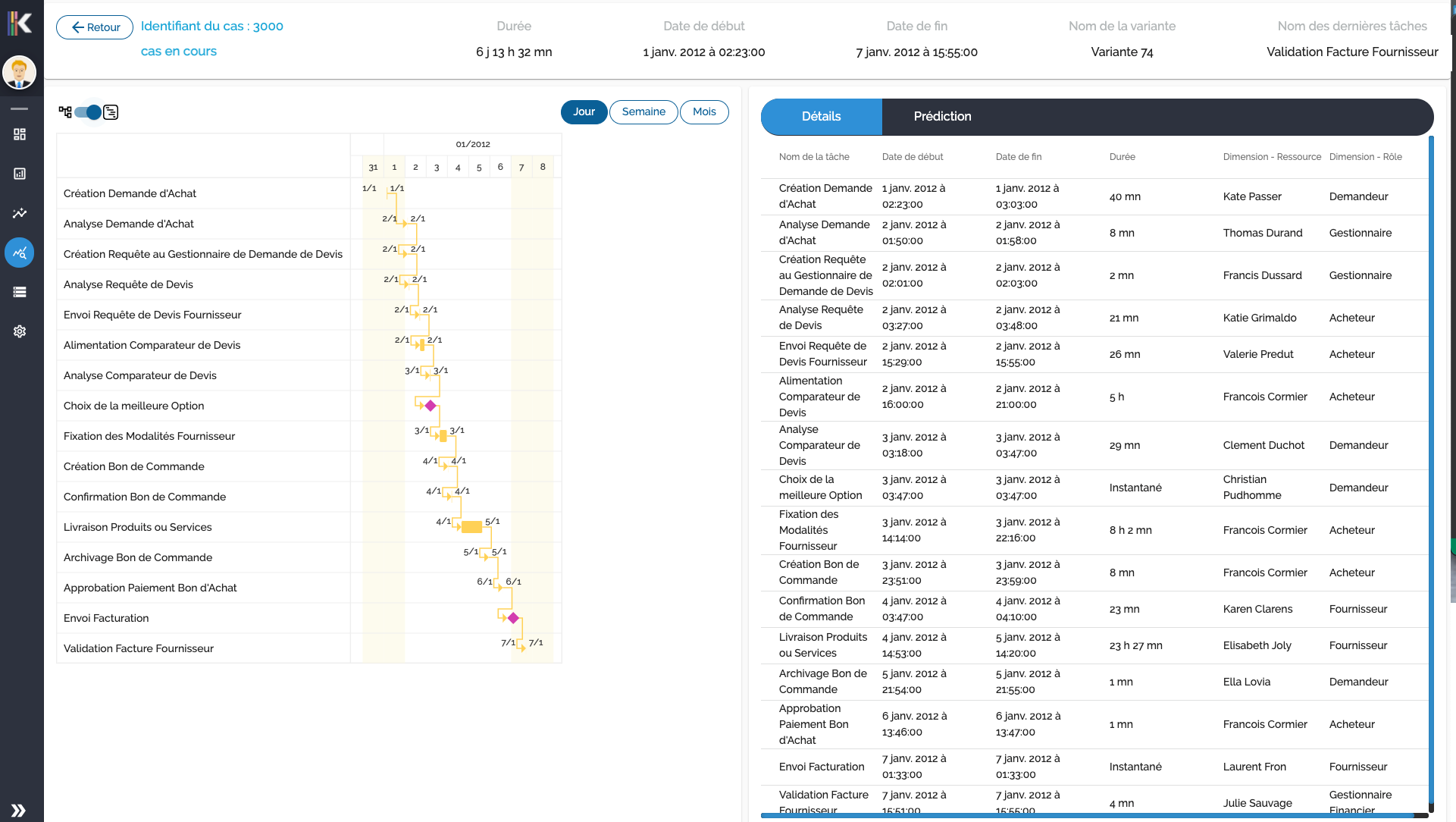Image resolution: width=1456 pixels, height=822 pixels.
Task: Switch timeline scale to Semaine
Action: (x=643, y=111)
